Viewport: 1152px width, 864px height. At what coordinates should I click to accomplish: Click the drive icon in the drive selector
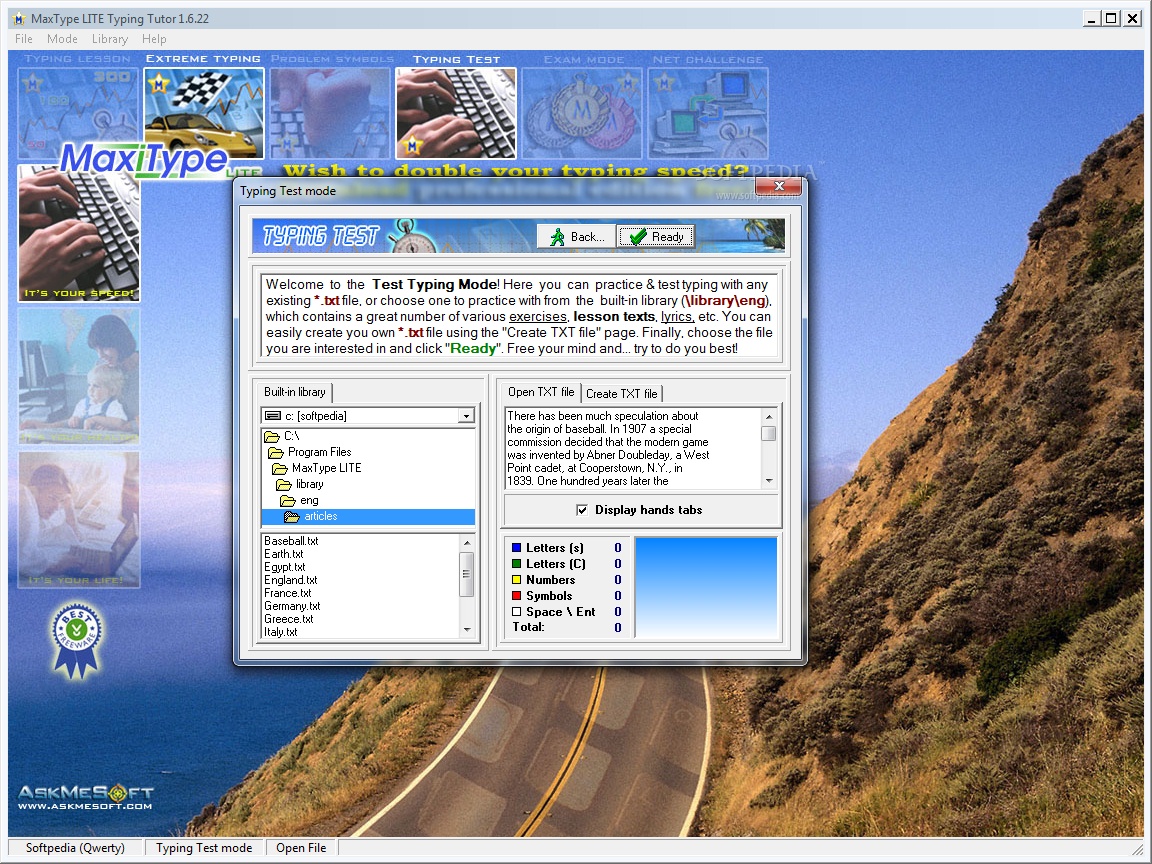pos(273,416)
